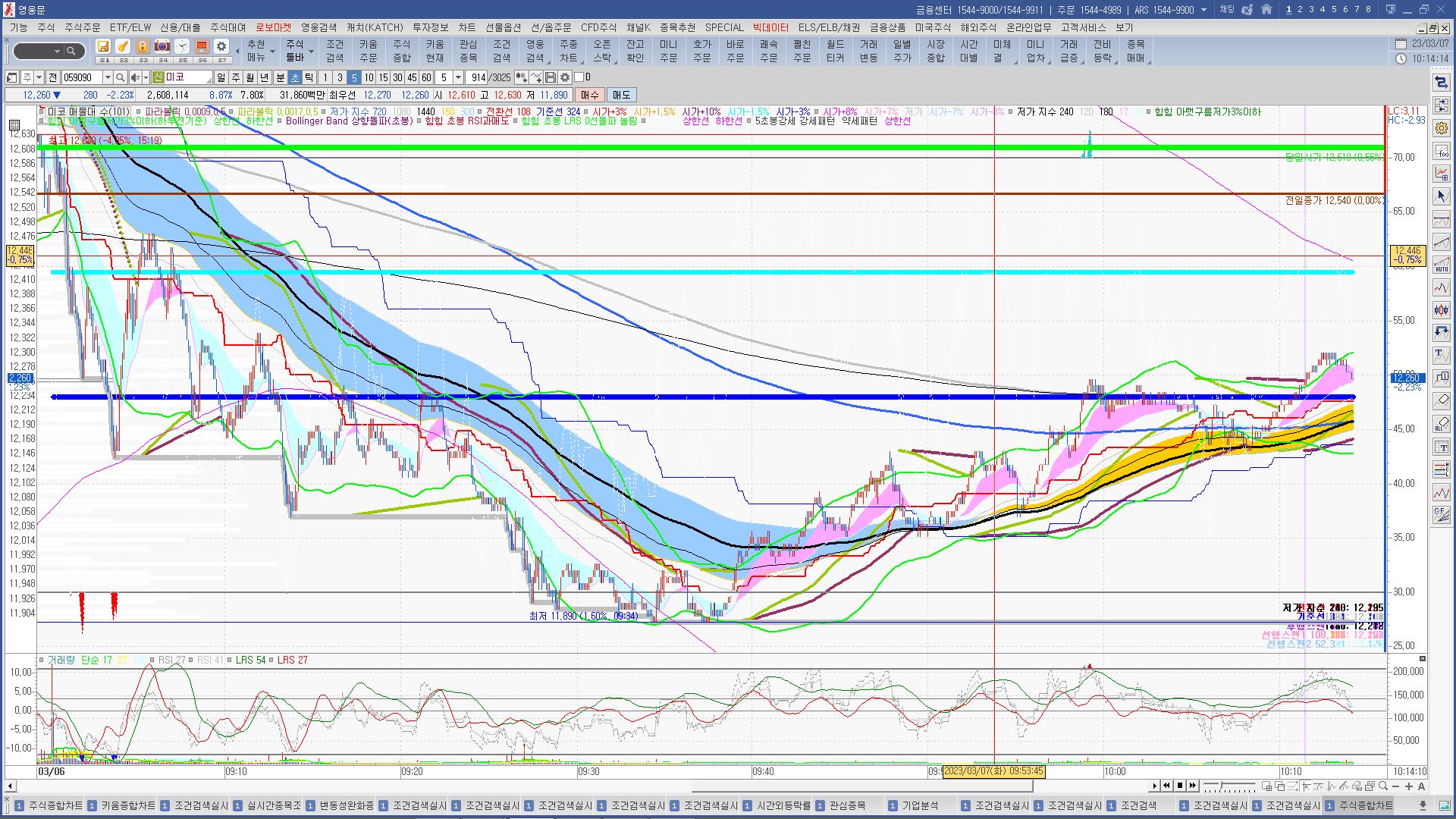Click the padlock lock icon S3
This screenshot has width=1456, height=819.
(x=143, y=47)
